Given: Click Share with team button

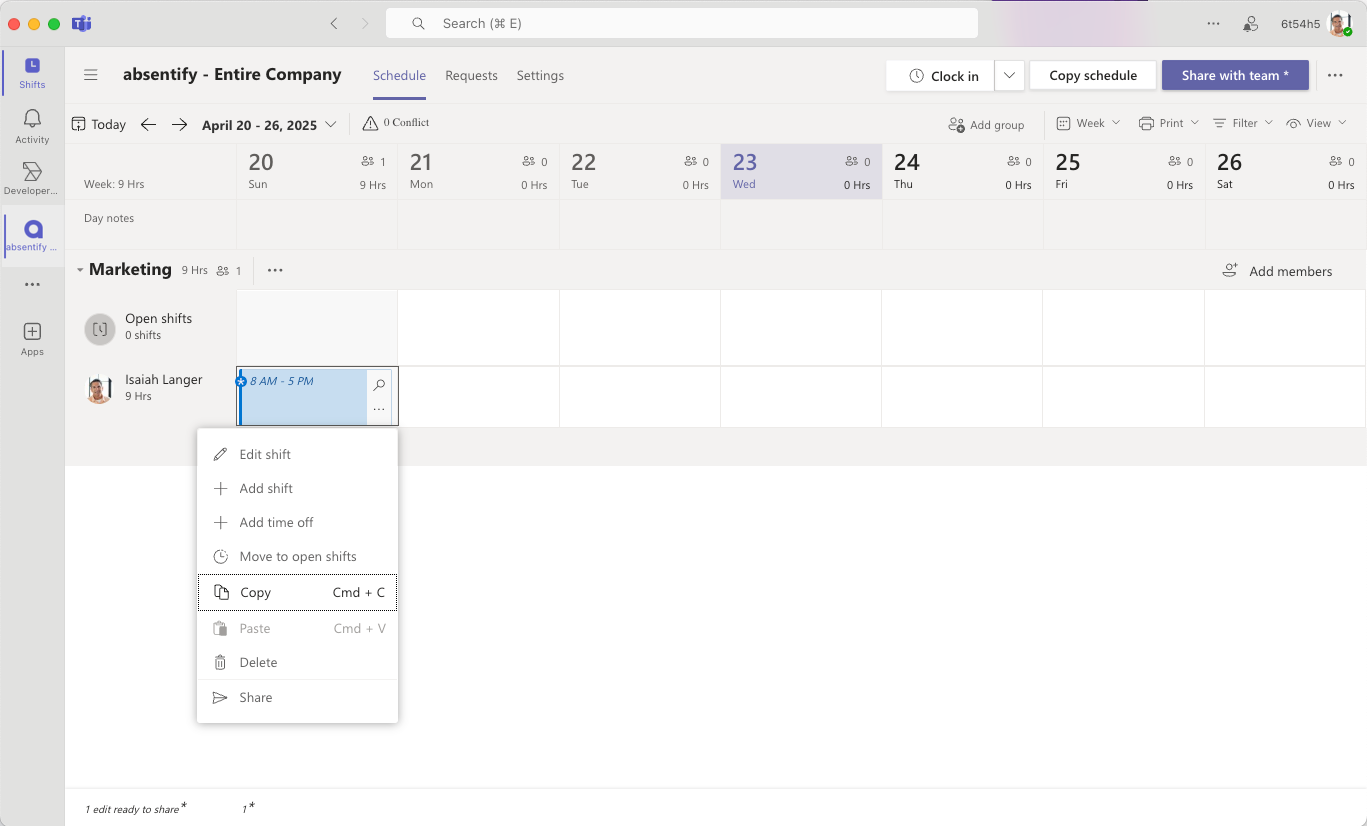Looking at the screenshot, I should pos(1235,75).
